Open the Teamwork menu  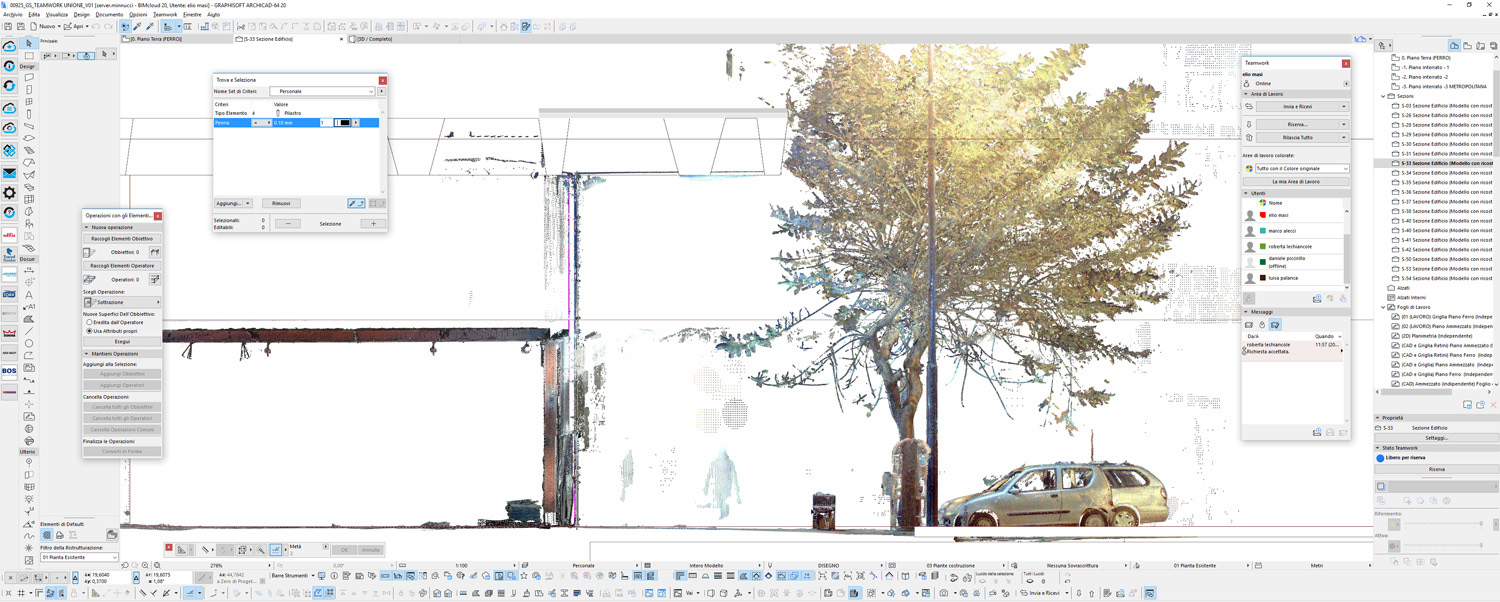[x=164, y=15]
